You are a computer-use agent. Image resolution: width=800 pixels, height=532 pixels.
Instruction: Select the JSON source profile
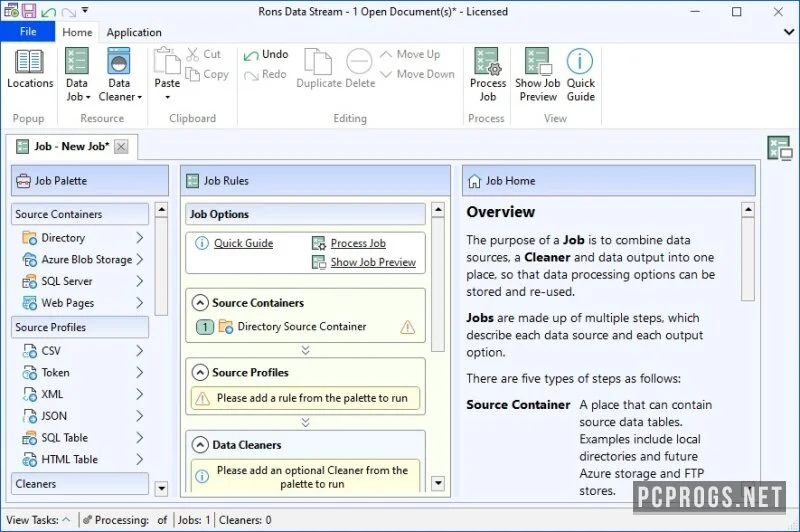pyautogui.click(x=54, y=416)
